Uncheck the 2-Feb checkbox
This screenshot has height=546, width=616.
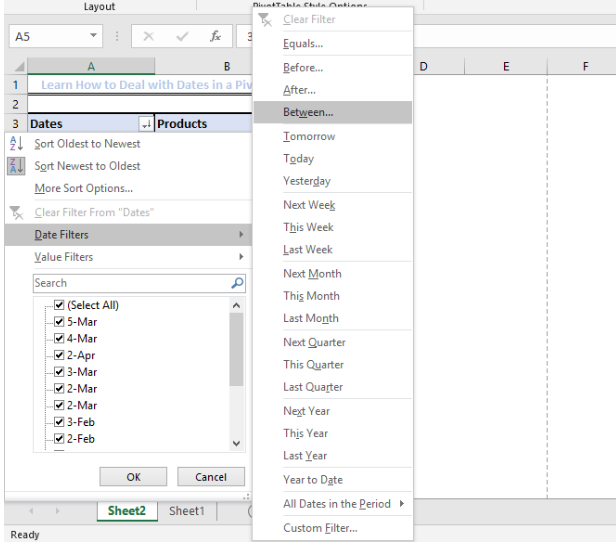click(59, 438)
